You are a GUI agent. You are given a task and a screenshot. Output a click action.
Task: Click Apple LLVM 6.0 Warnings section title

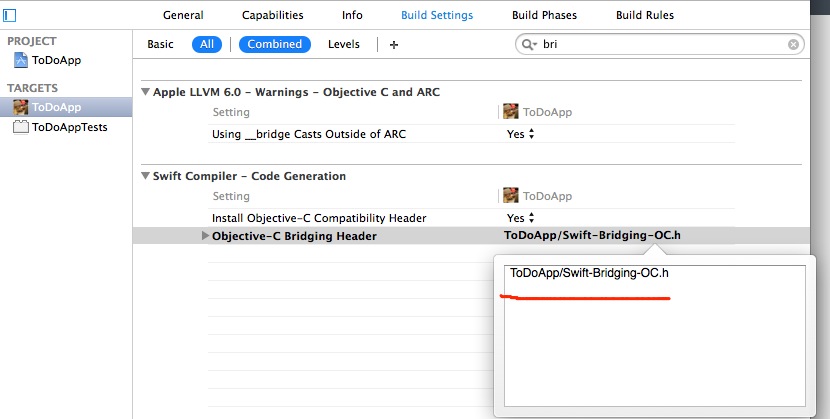point(296,92)
